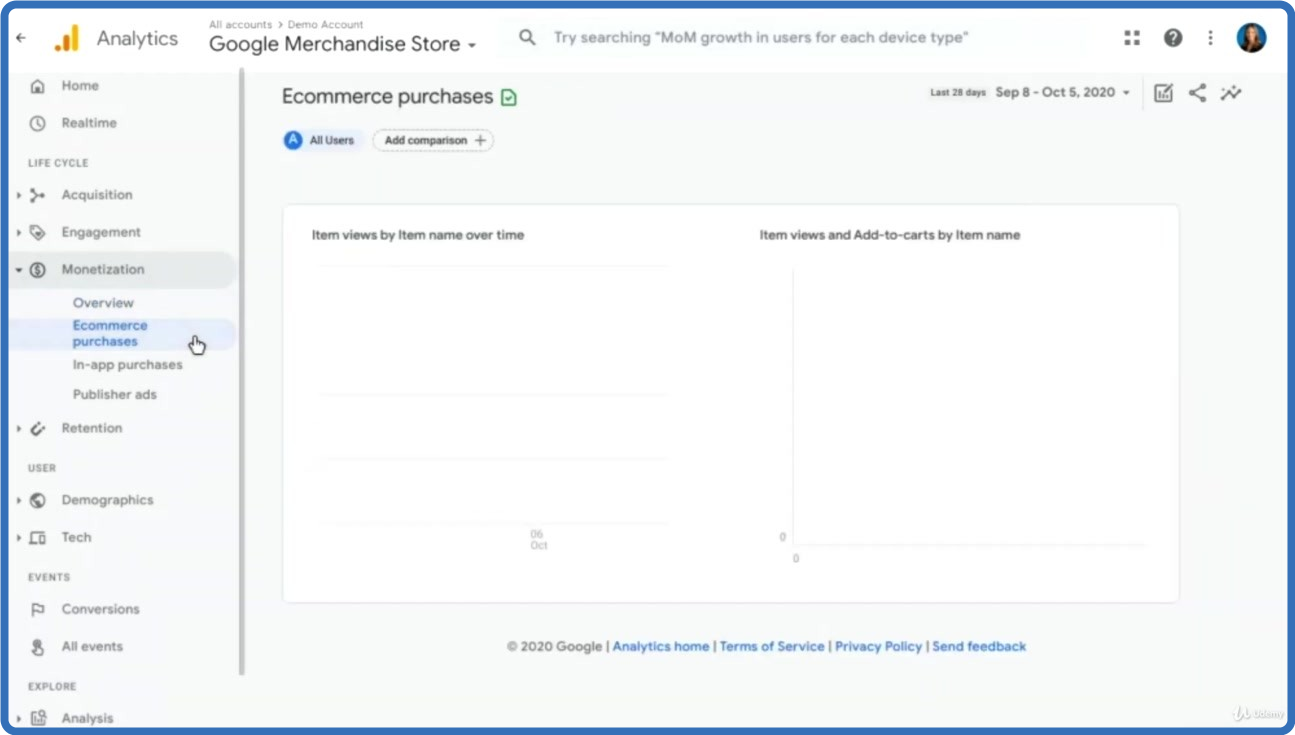The image size is (1295, 735).
Task: Click the share report icon
Action: (x=1197, y=93)
